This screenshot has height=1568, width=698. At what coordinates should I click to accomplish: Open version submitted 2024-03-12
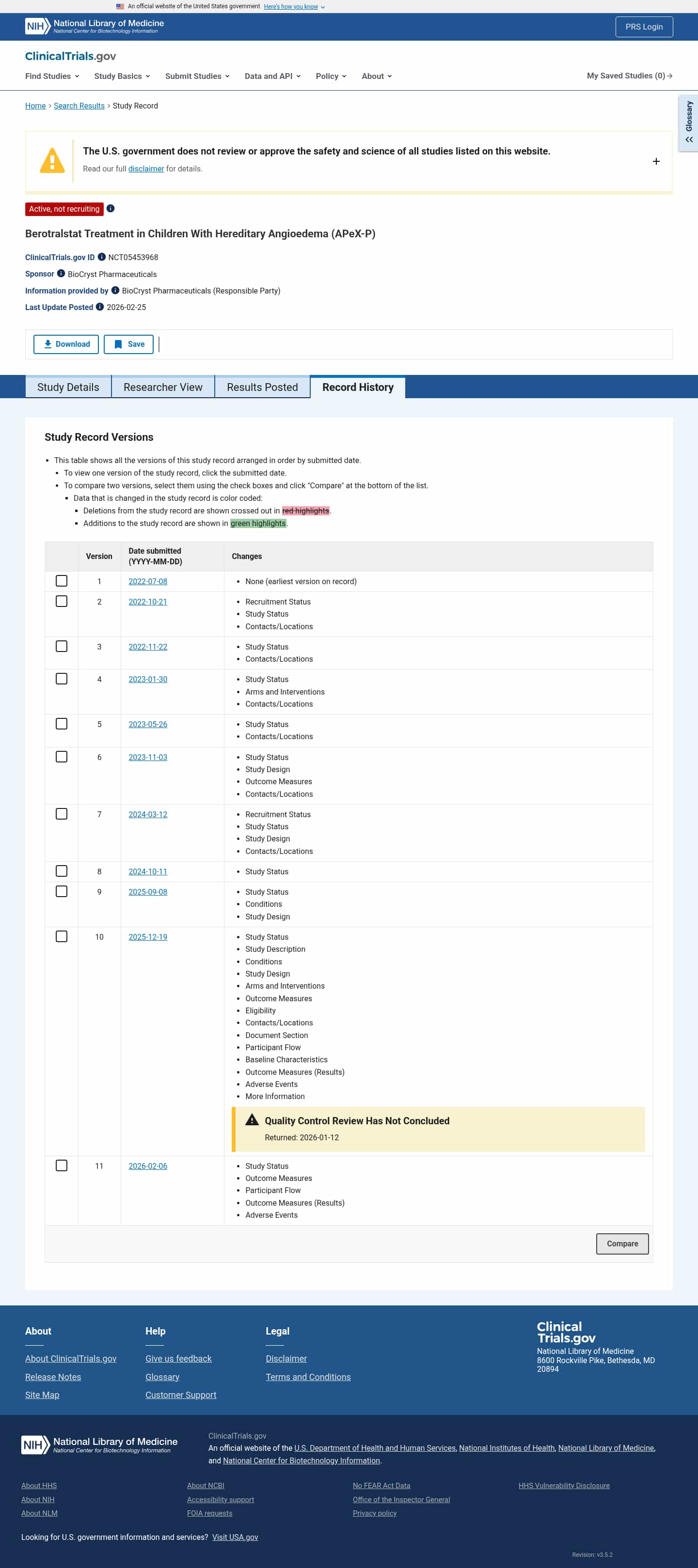148,814
